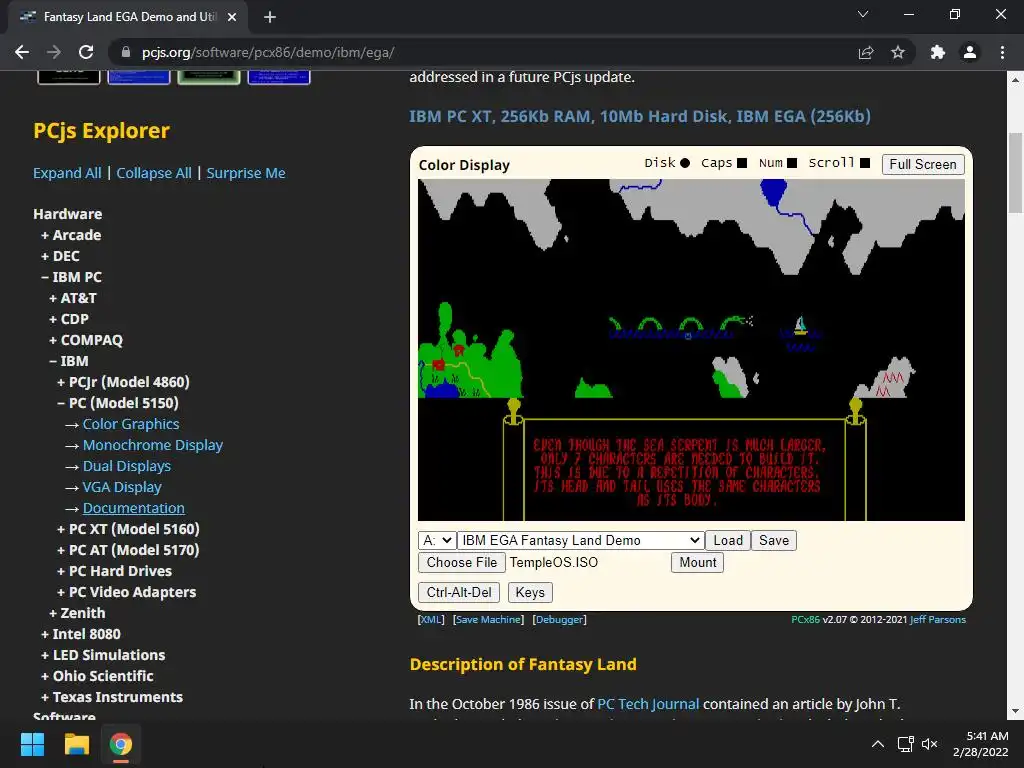Click inside the emulated Color Display screen
The width and height of the screenshot is (1024, 768).
691,349
